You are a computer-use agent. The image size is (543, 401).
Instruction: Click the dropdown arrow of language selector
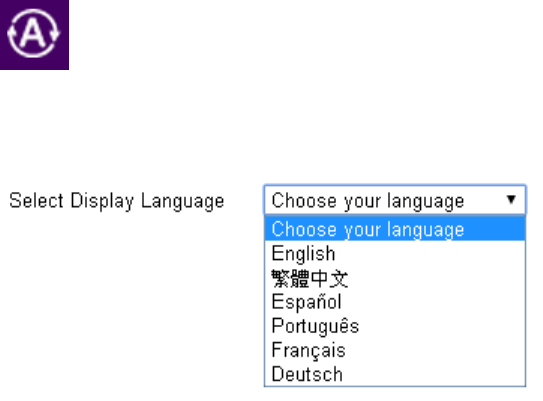point(511,199)
